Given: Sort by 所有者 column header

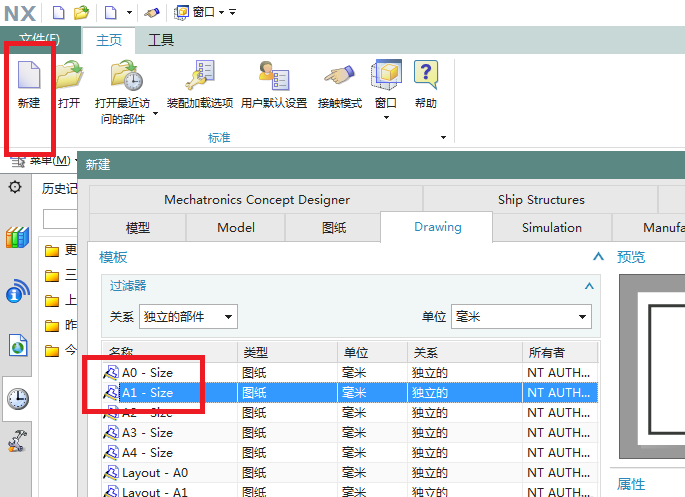Looking at the screenshot, I should [x=560, y=352].
